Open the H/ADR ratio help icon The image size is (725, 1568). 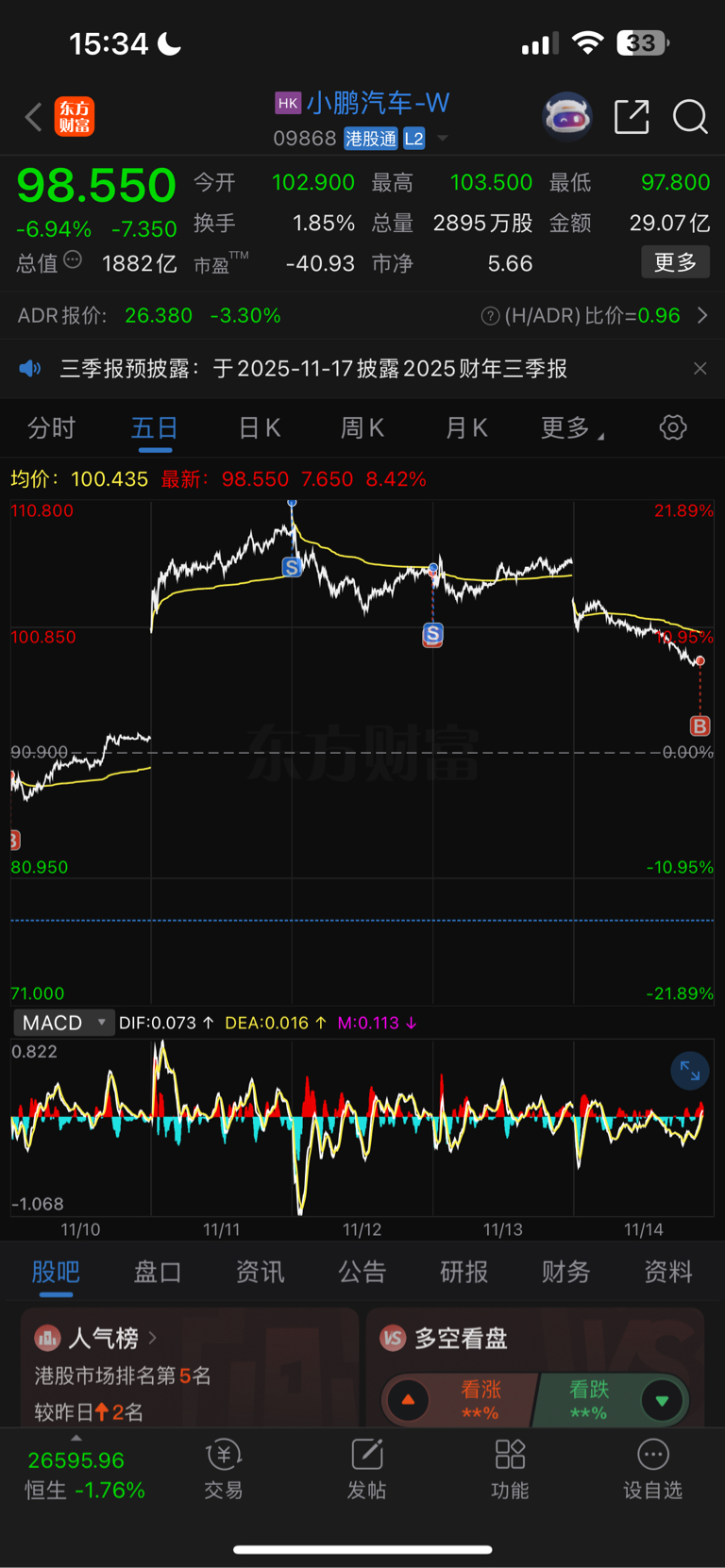click(490, 316)
